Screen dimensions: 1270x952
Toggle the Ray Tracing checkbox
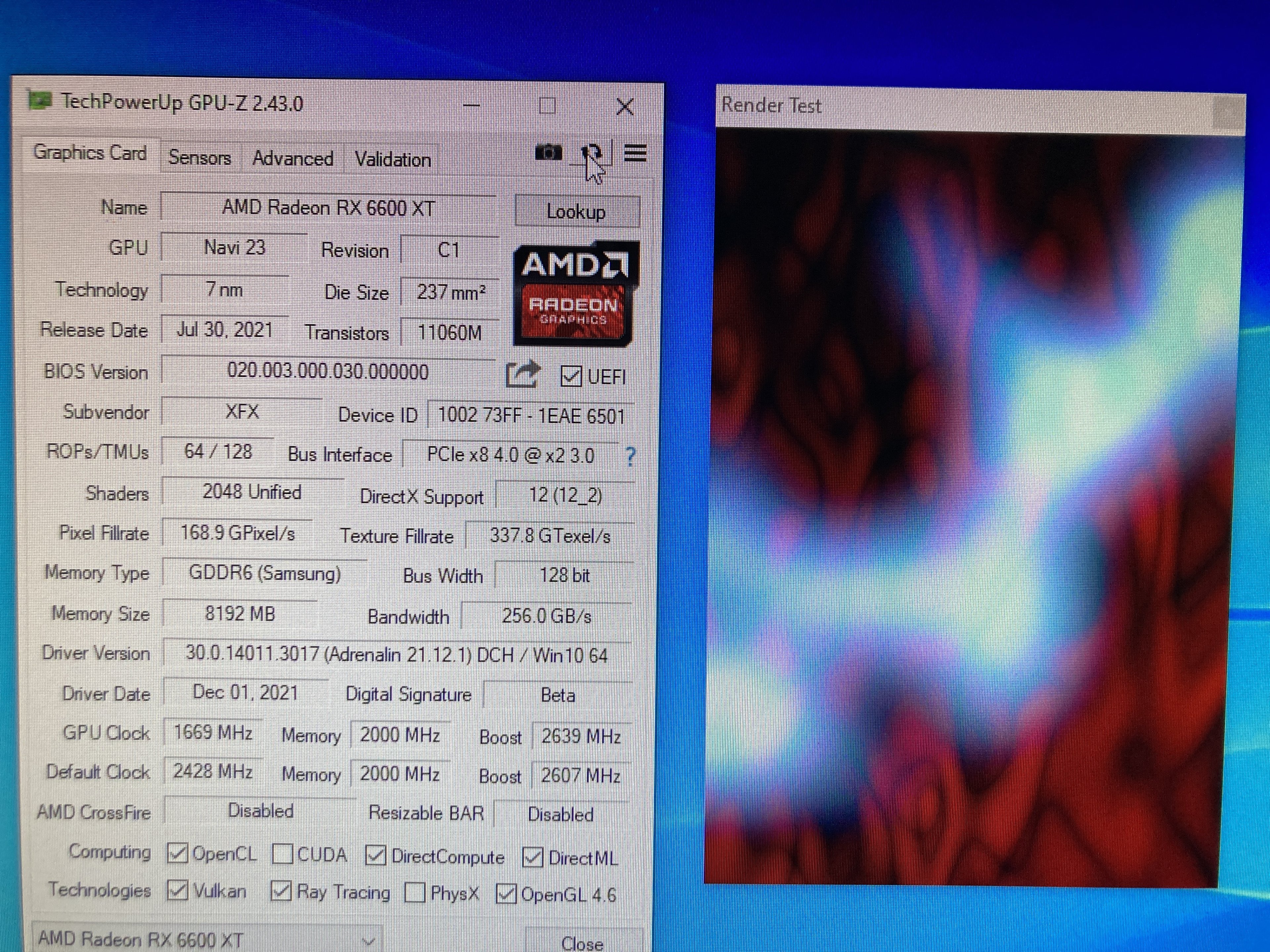(280, 891)
